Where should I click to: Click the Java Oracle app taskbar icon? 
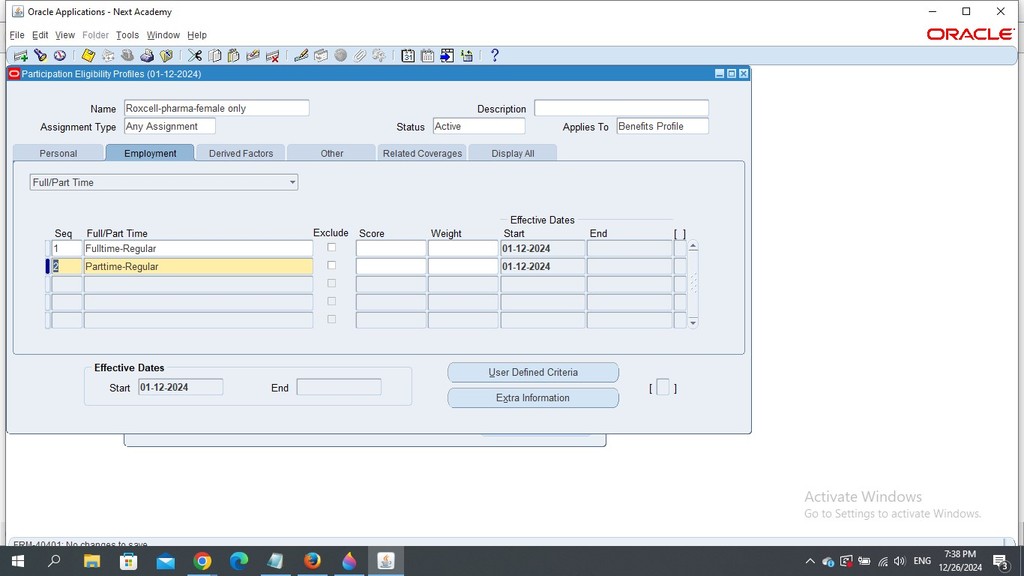[386, 561]
